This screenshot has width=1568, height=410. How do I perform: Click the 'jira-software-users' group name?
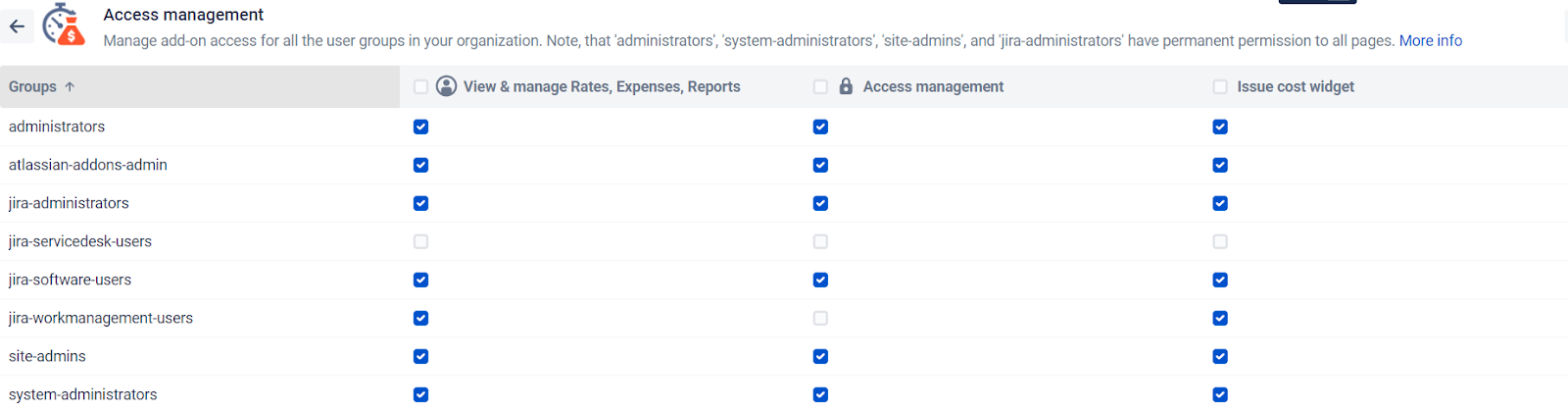(70, 280)
